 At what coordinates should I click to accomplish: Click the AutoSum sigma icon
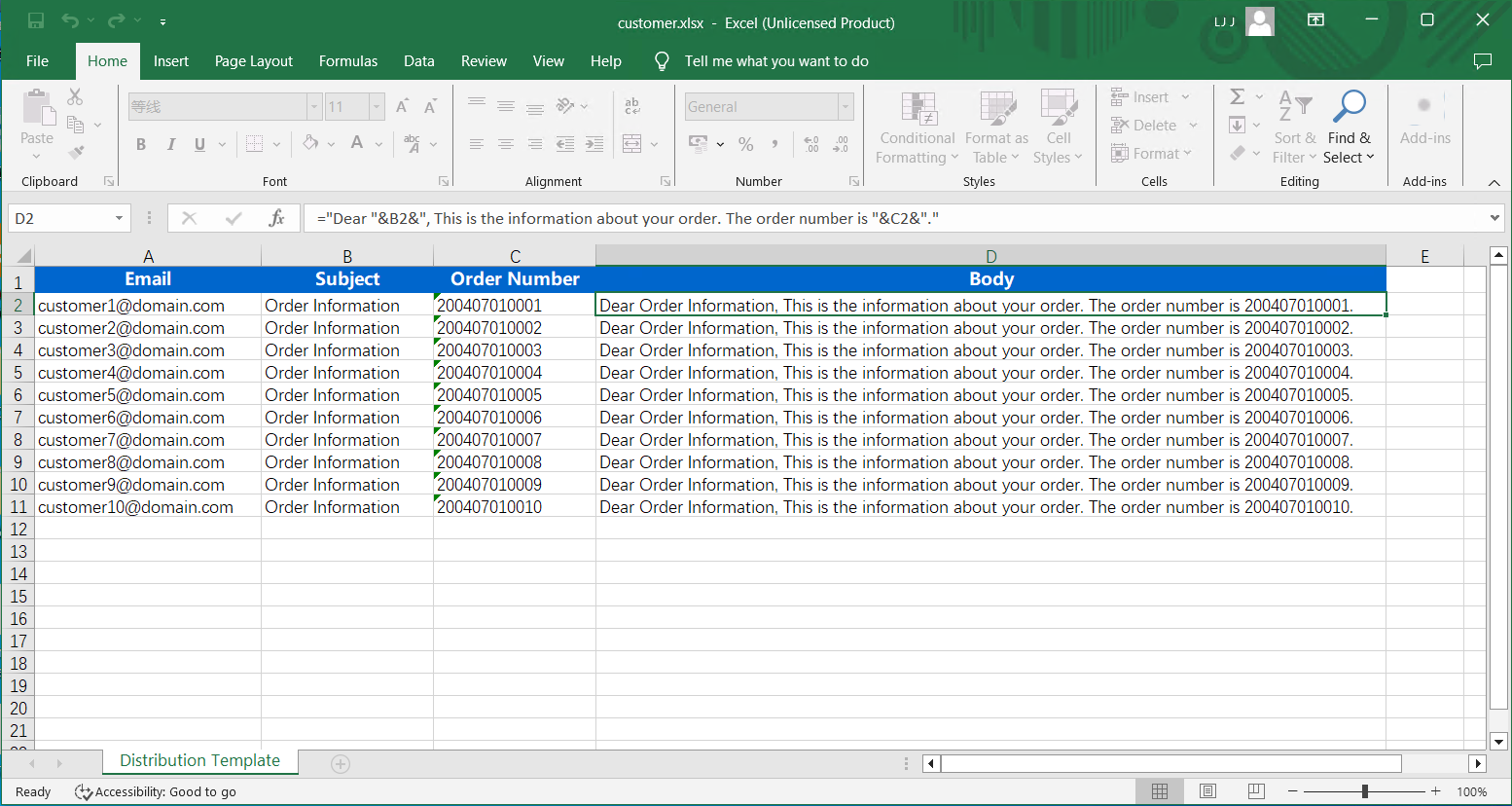pos(1238,96)
